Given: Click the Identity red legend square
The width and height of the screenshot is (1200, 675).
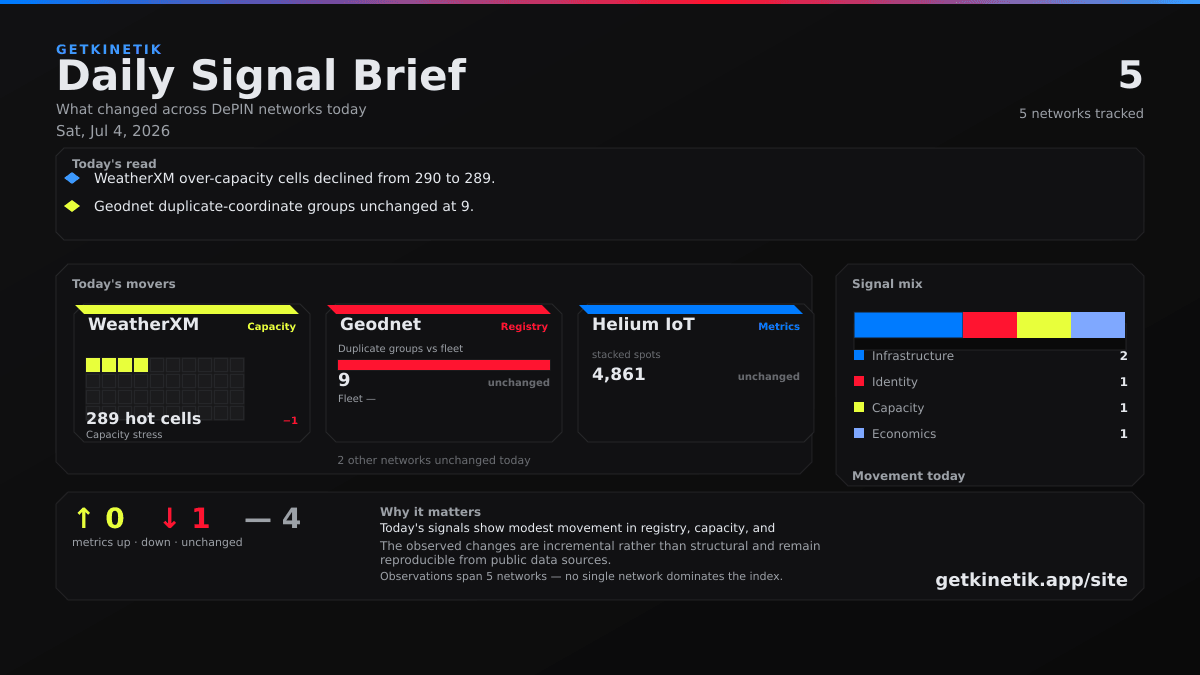Looking at the screenshot, I should (859, 381).
